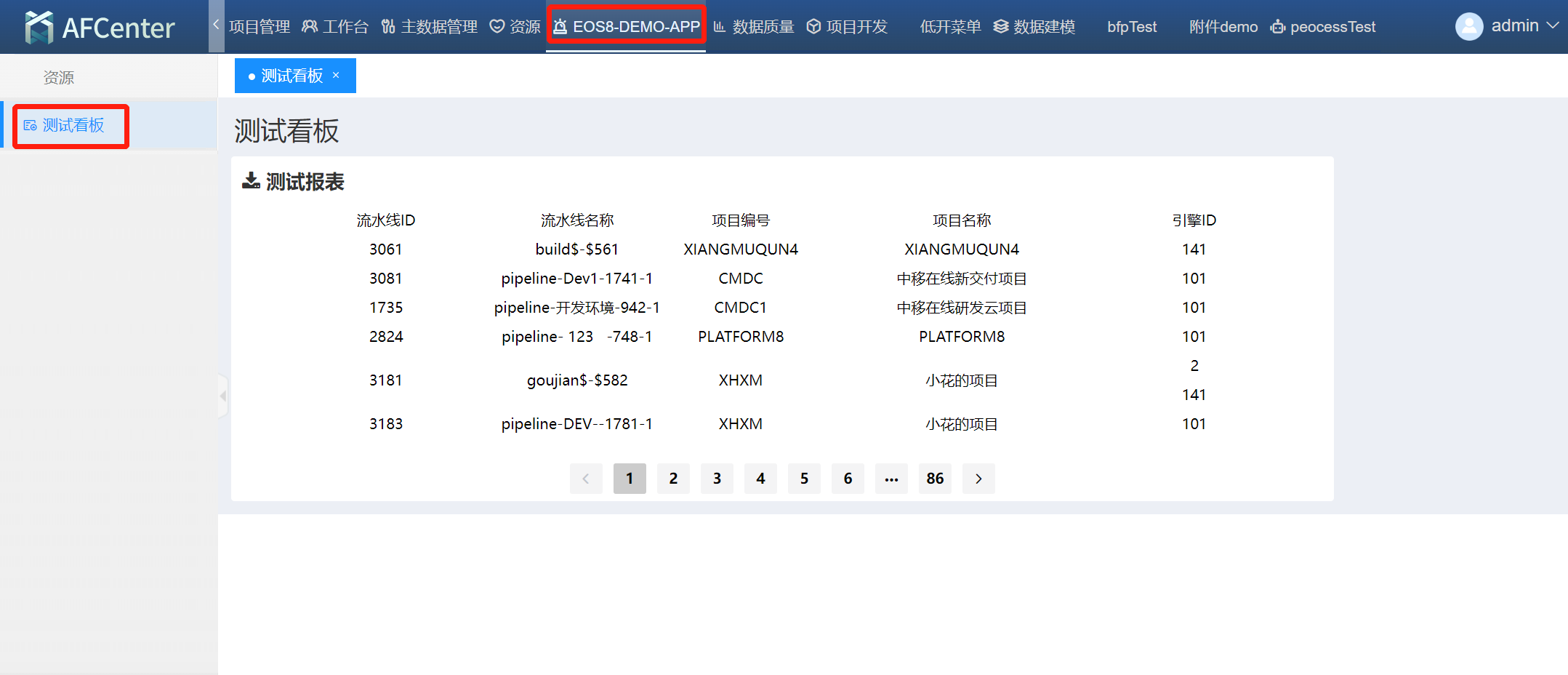
Task: Go to page 2 of the table
Action: (x=673, y=479)
